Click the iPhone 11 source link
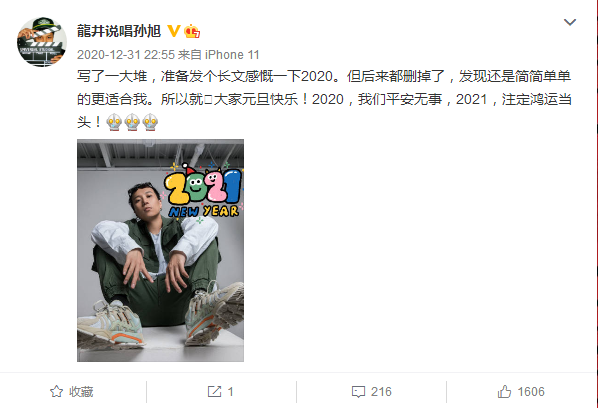Screen dimensions: 598x408 pyautogui.click(x=232, y=55)
